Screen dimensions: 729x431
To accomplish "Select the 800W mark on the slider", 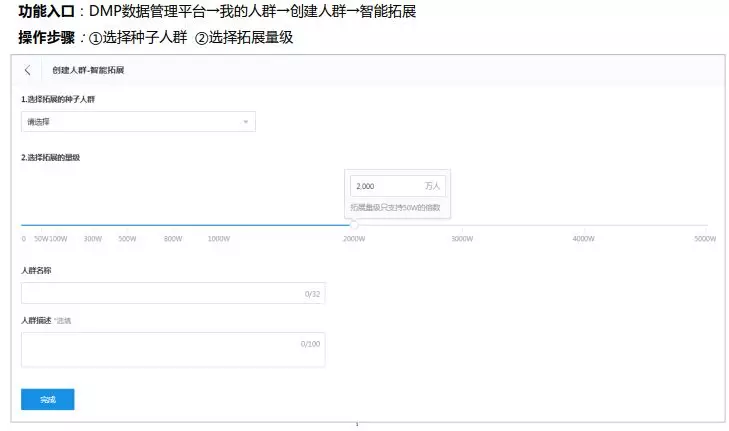I will point(173,239).
